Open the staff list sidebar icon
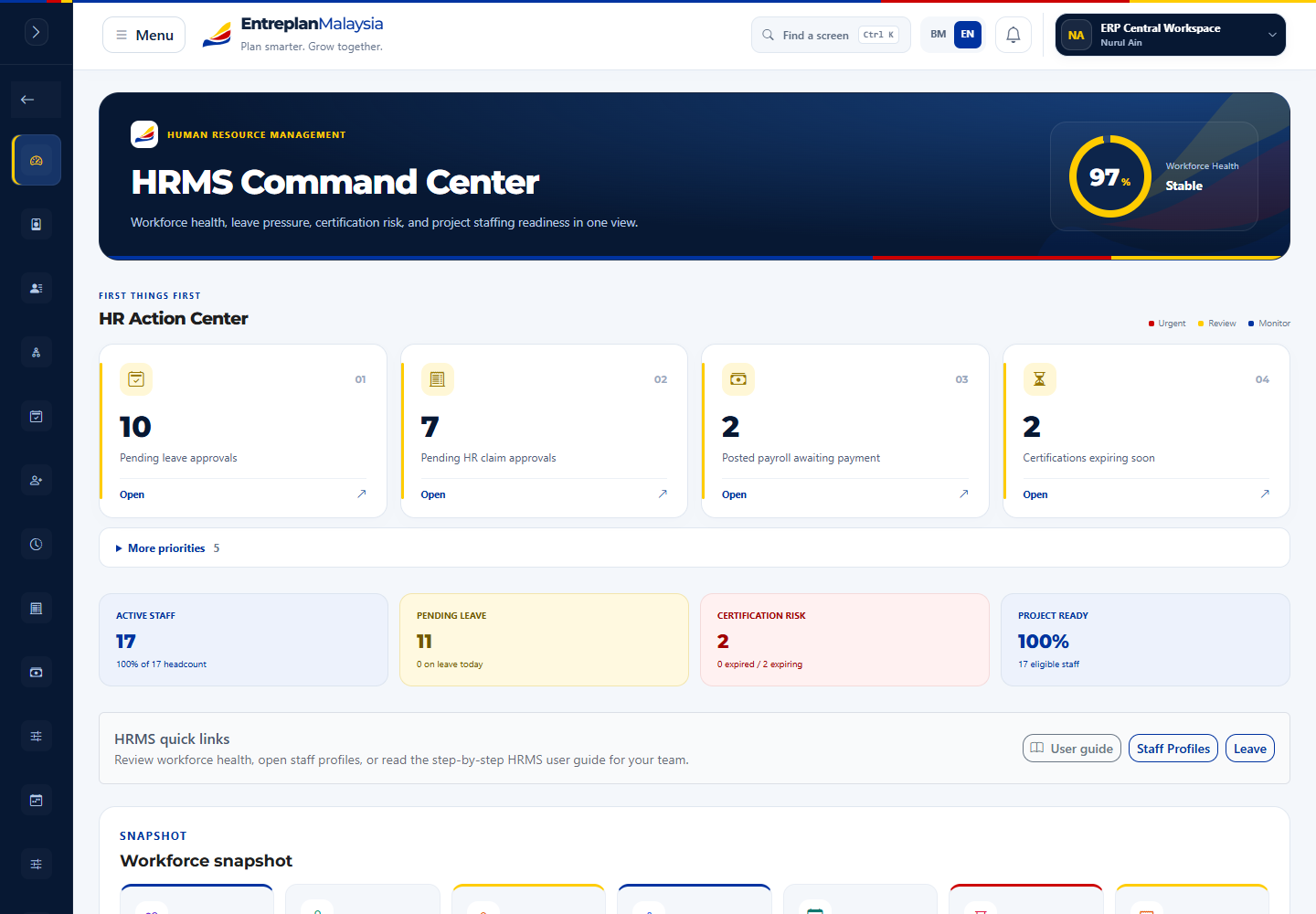Screen dimensions: 1316x914 pos(37,288)
